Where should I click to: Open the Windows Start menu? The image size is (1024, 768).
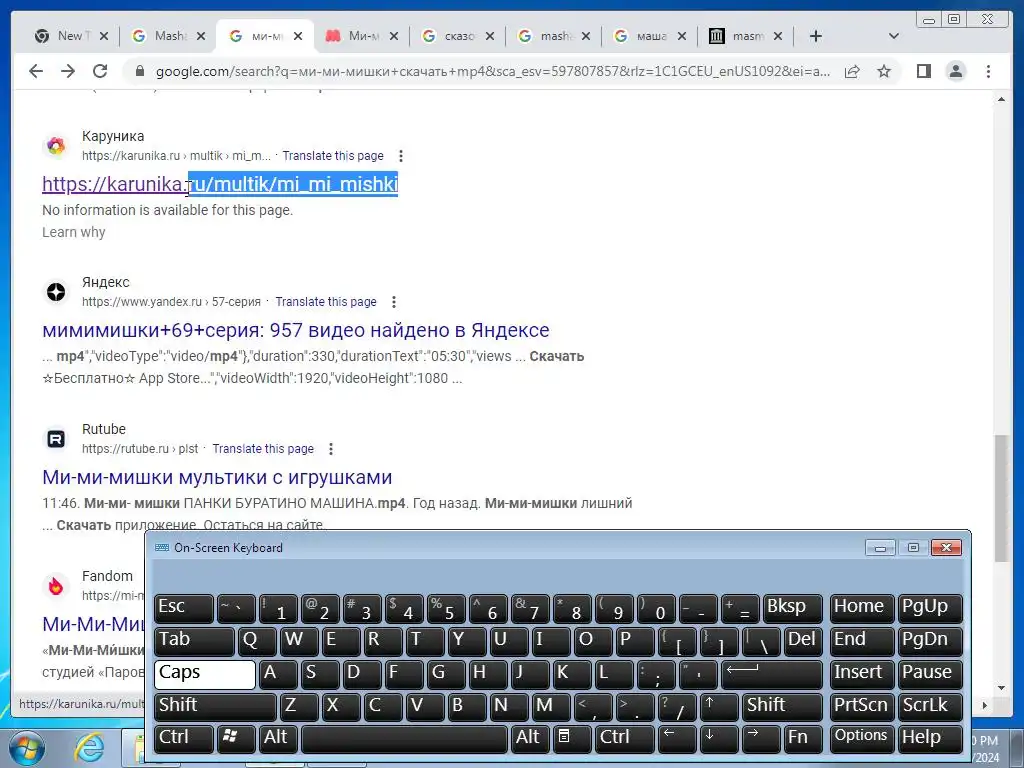pos(27,749)
